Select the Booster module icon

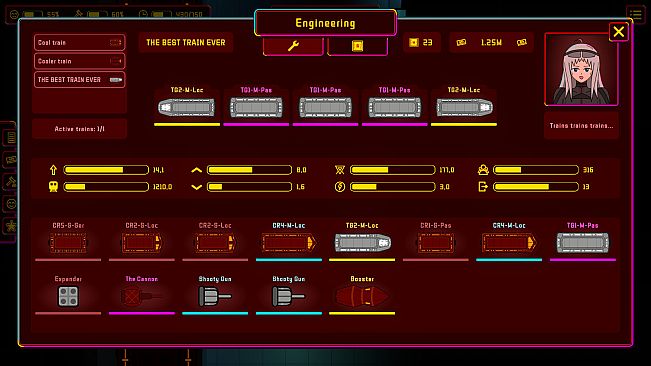tap(362, 297)
